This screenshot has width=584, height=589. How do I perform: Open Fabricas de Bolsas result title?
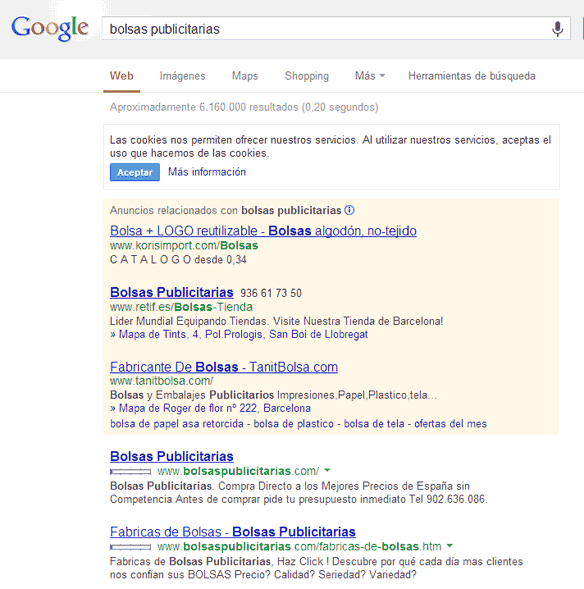[233, 532]
